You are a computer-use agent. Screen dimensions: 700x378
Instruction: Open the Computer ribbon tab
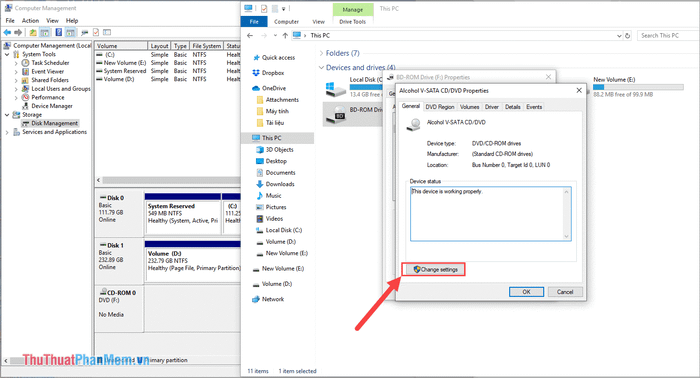286,21
